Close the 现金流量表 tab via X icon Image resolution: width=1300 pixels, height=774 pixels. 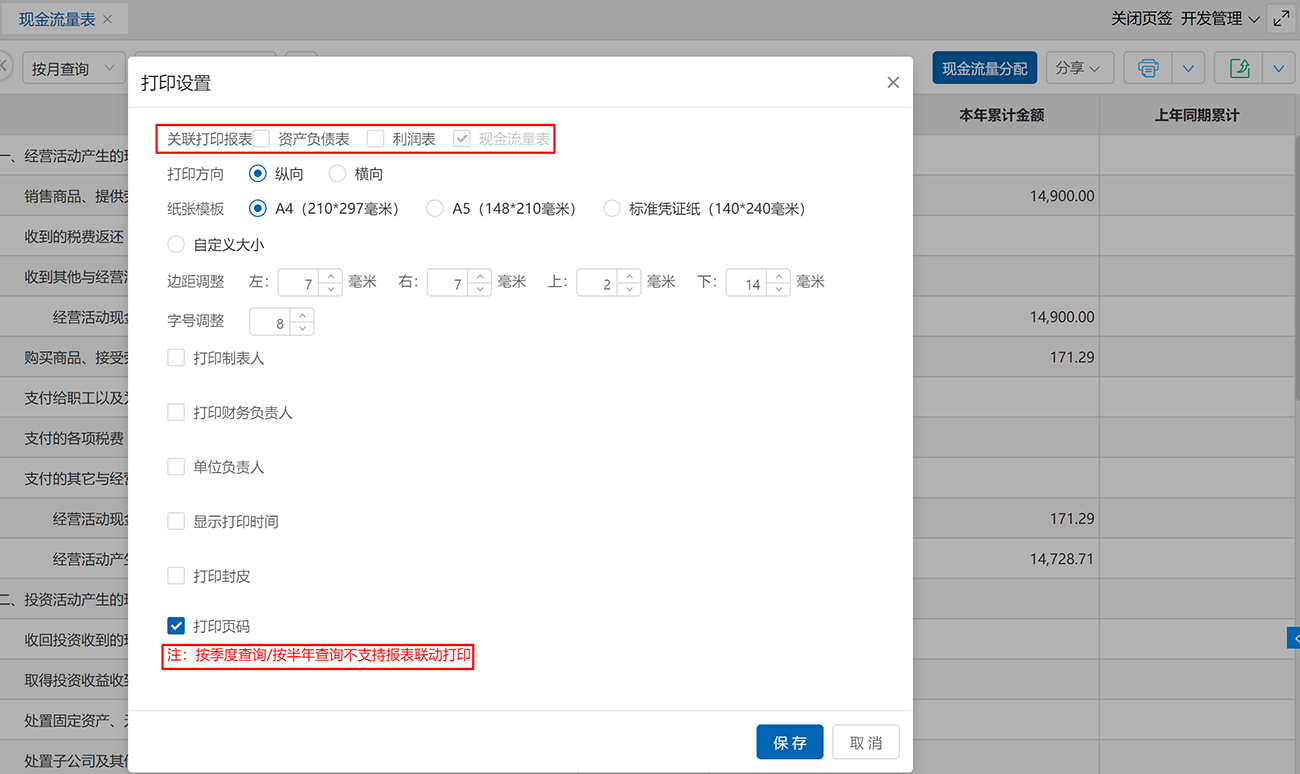click(108, 20)
